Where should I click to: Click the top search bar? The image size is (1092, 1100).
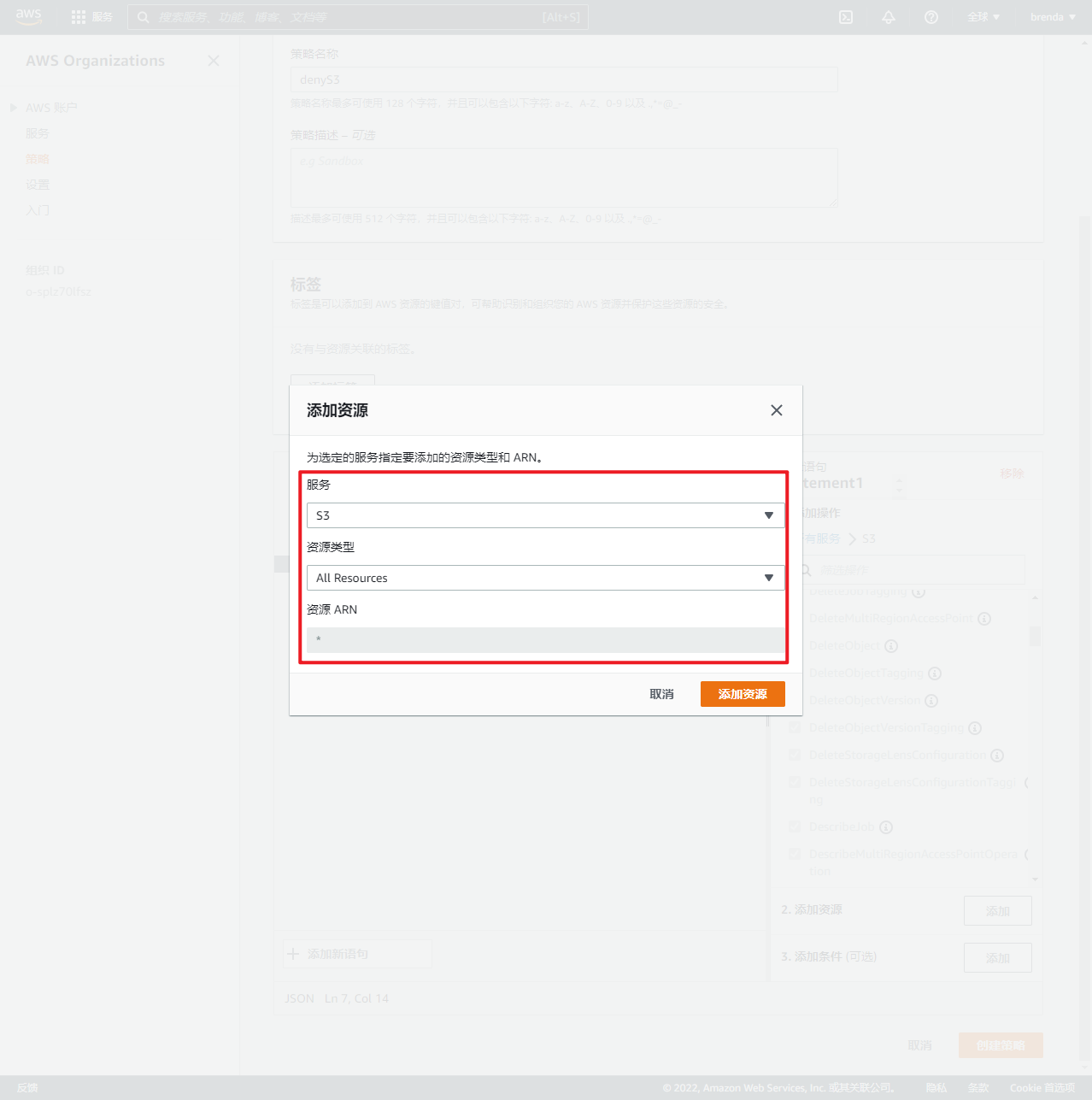pyautogui.click(x=358, y=17)
